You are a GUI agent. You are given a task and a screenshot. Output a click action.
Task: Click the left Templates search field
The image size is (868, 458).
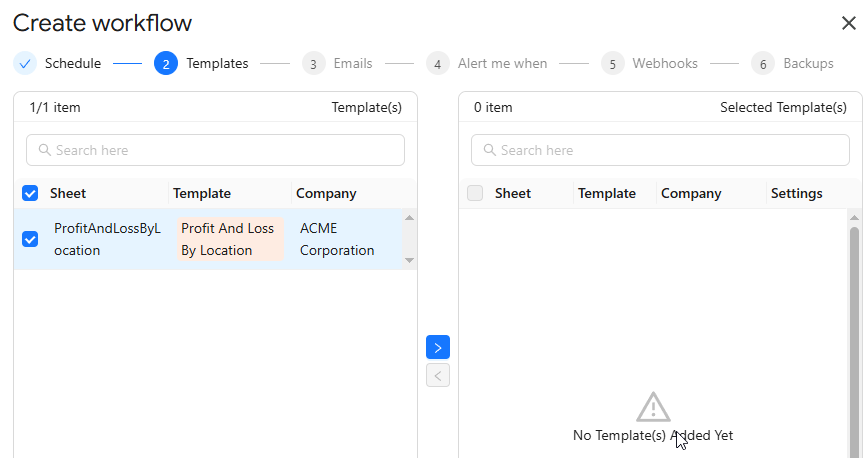pyautogui.click(x=215, y=150)
